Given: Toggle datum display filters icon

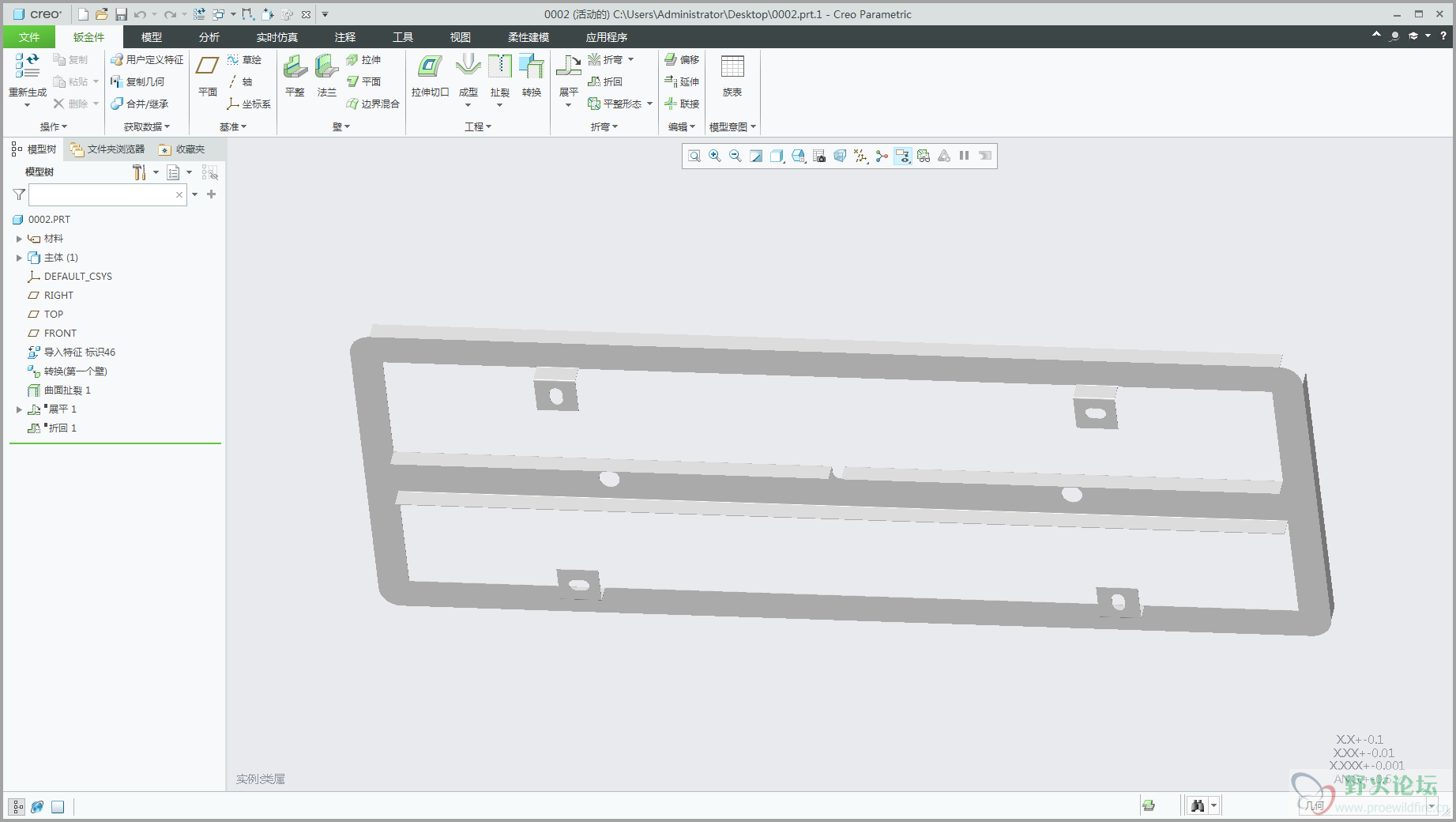Looking at the screenshot, I should click(860, 156).
